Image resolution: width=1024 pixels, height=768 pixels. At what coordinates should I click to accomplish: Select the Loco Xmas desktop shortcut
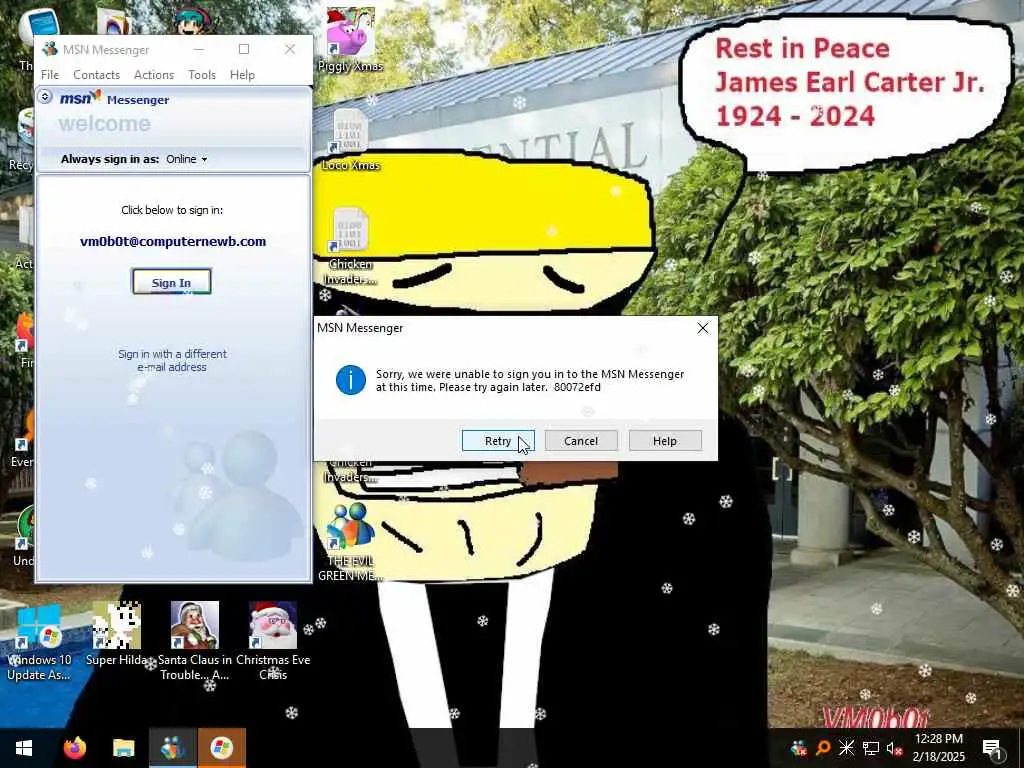350,139
